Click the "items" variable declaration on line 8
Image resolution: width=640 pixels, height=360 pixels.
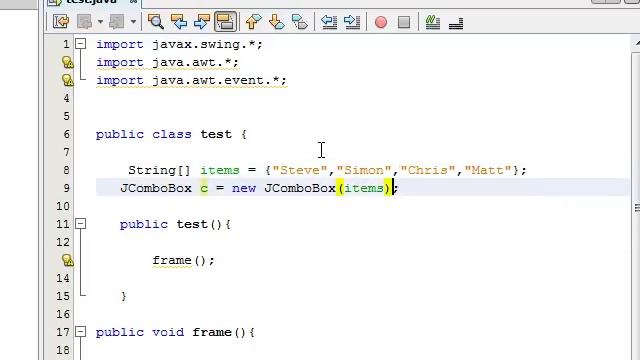point(220,170)
